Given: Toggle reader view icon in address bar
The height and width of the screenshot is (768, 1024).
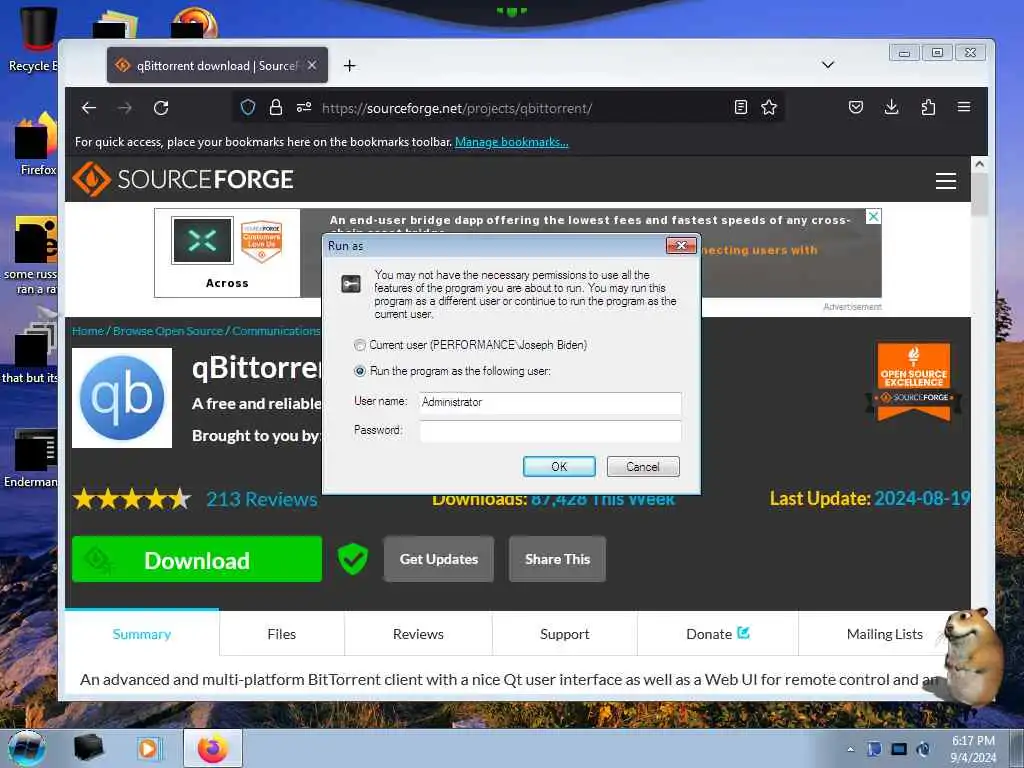Looking at the screenshot, I should click(x=741, y=107).
